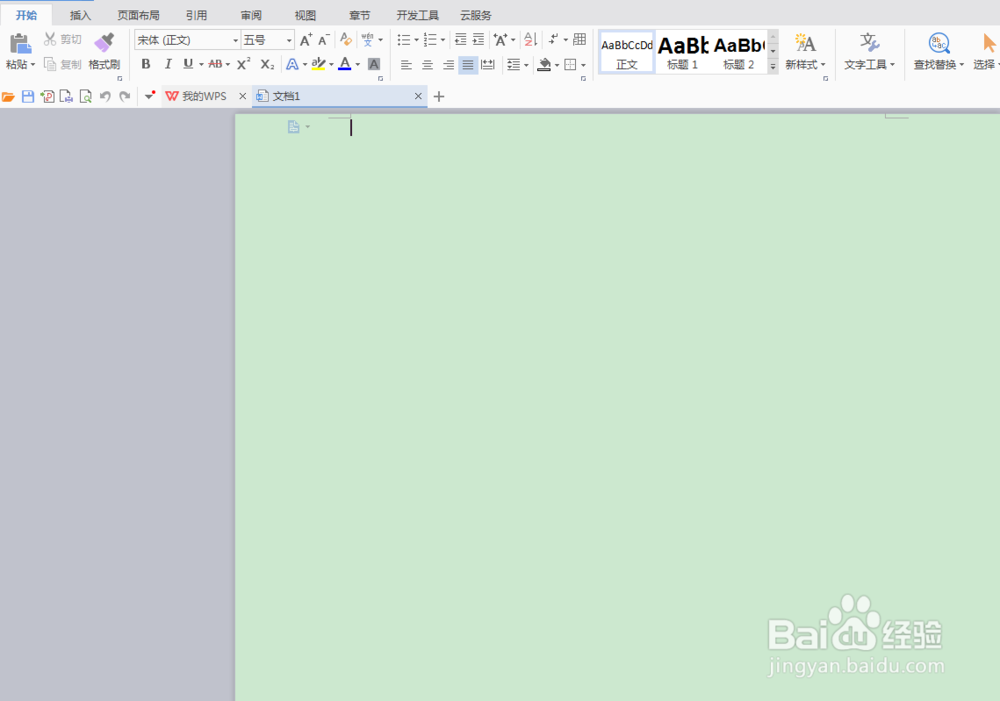Align text right
This screenshot has height=701, width=1000.
[448, 64]
